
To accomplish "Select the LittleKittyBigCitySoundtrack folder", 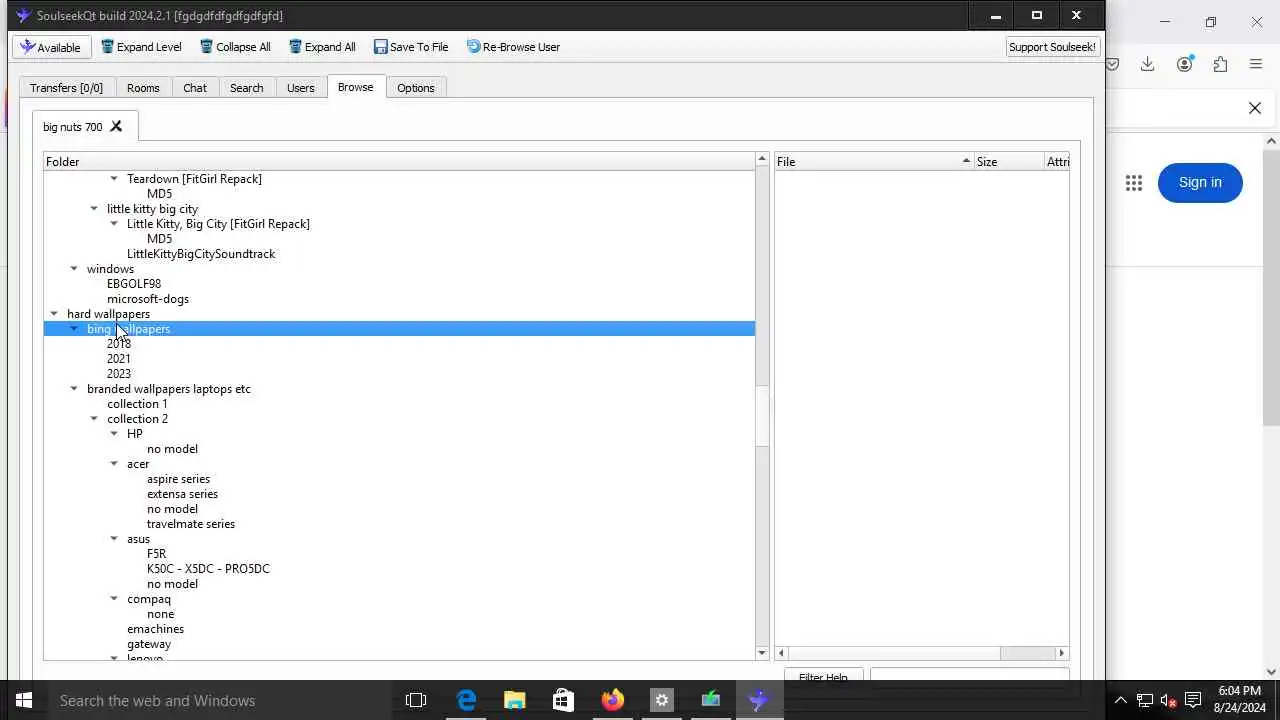I will click(201, 254).
